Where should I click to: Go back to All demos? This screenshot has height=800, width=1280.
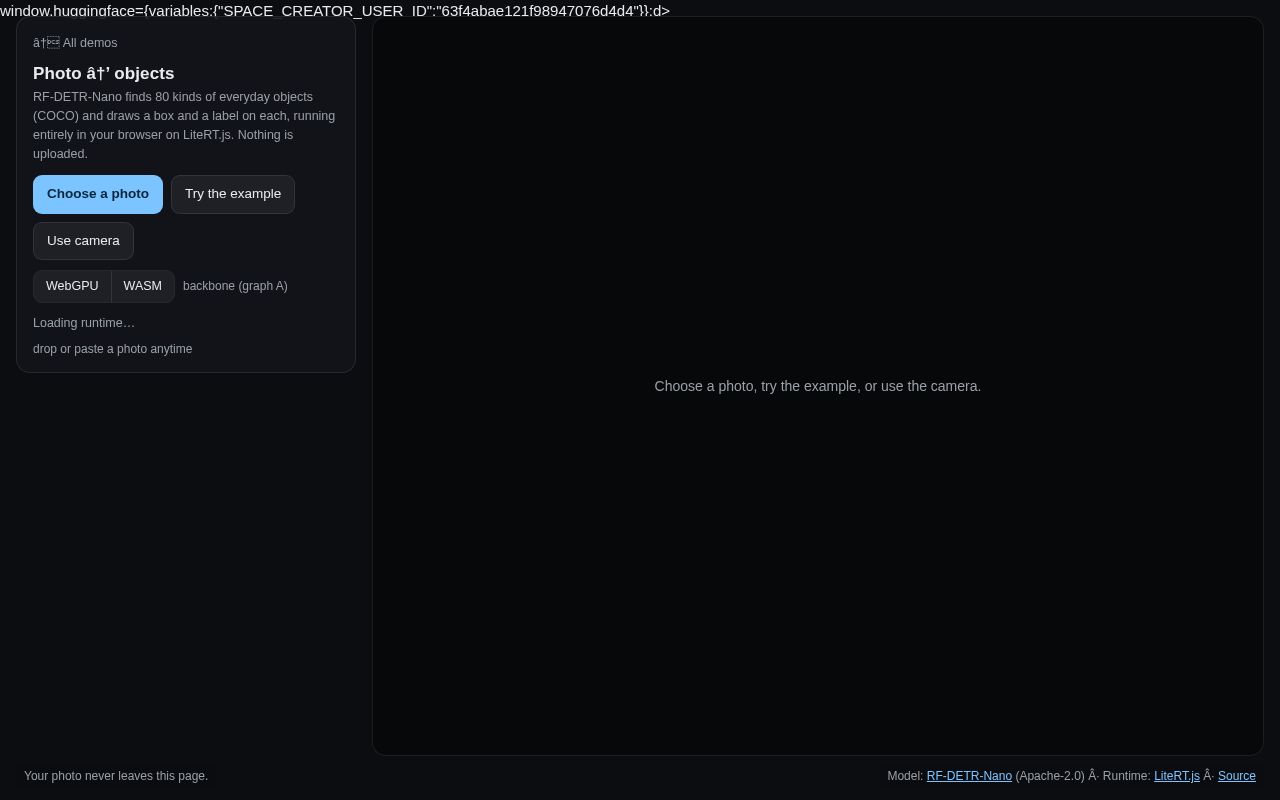tap(75, 43)
